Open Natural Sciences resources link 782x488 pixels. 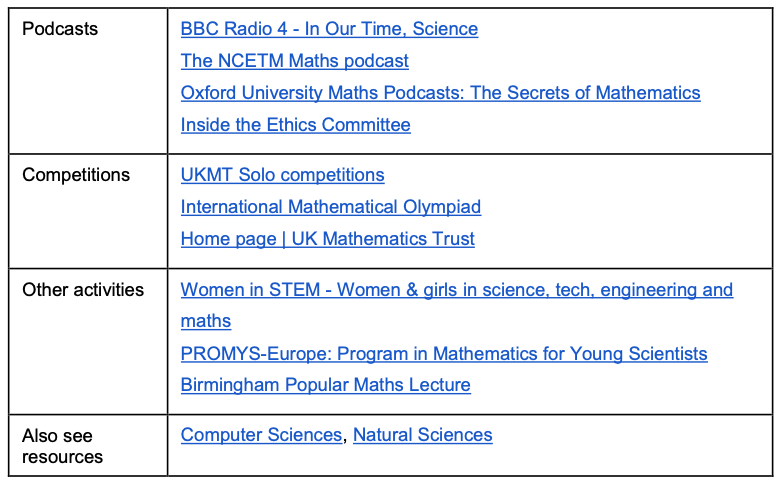pos(422,435)
